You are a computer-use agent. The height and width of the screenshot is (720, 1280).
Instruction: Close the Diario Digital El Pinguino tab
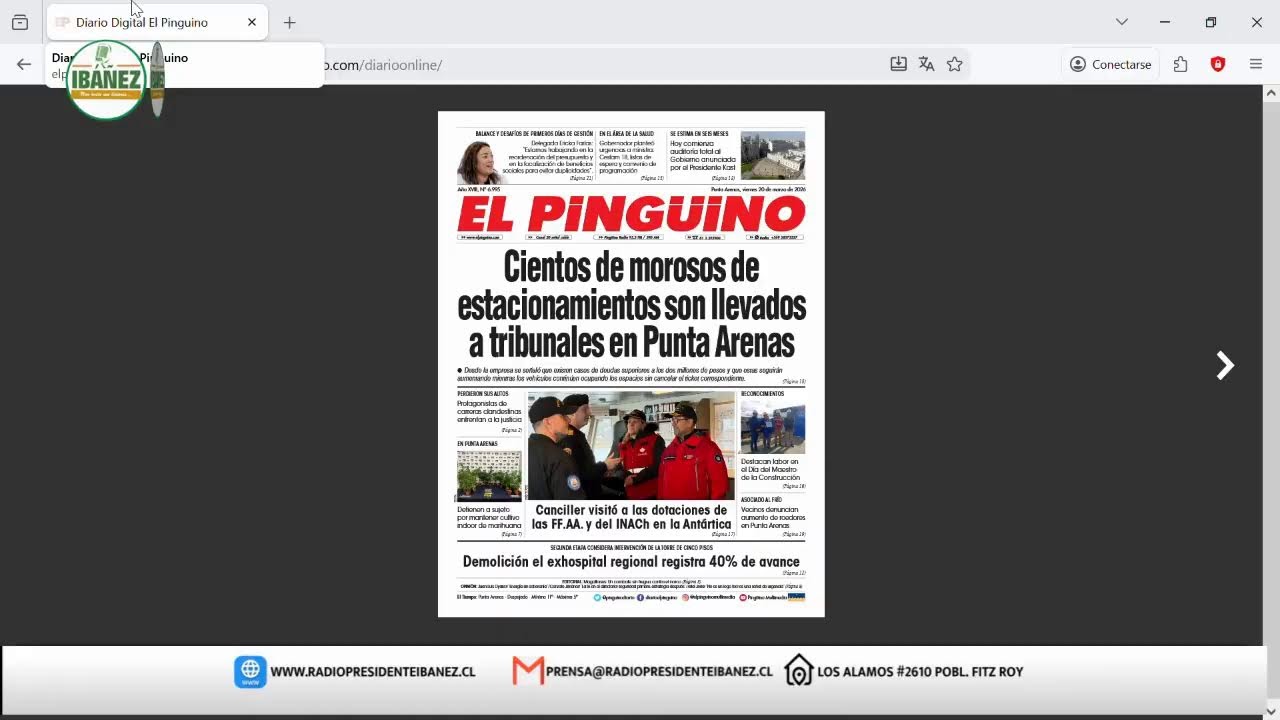pyautogui.click(x=252, y=22)
